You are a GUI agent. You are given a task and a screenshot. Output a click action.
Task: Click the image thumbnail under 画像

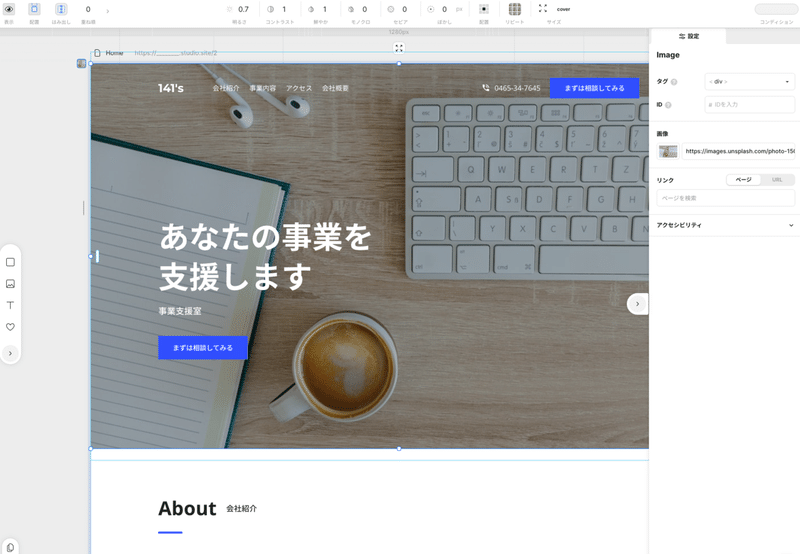tap(668, 151)
